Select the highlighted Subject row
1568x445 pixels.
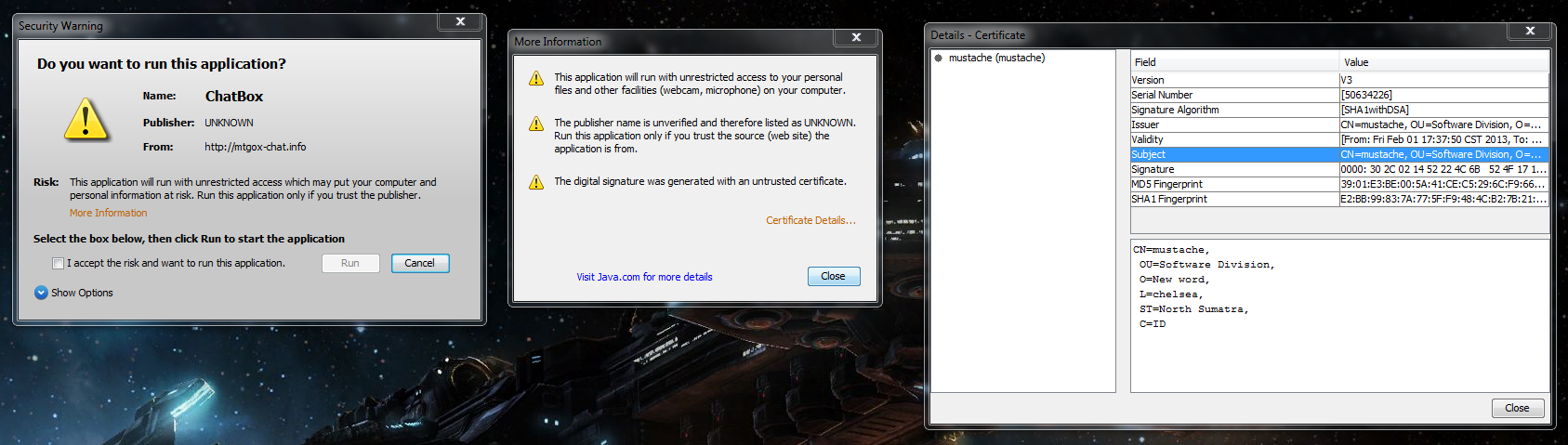coord(1339,154)
